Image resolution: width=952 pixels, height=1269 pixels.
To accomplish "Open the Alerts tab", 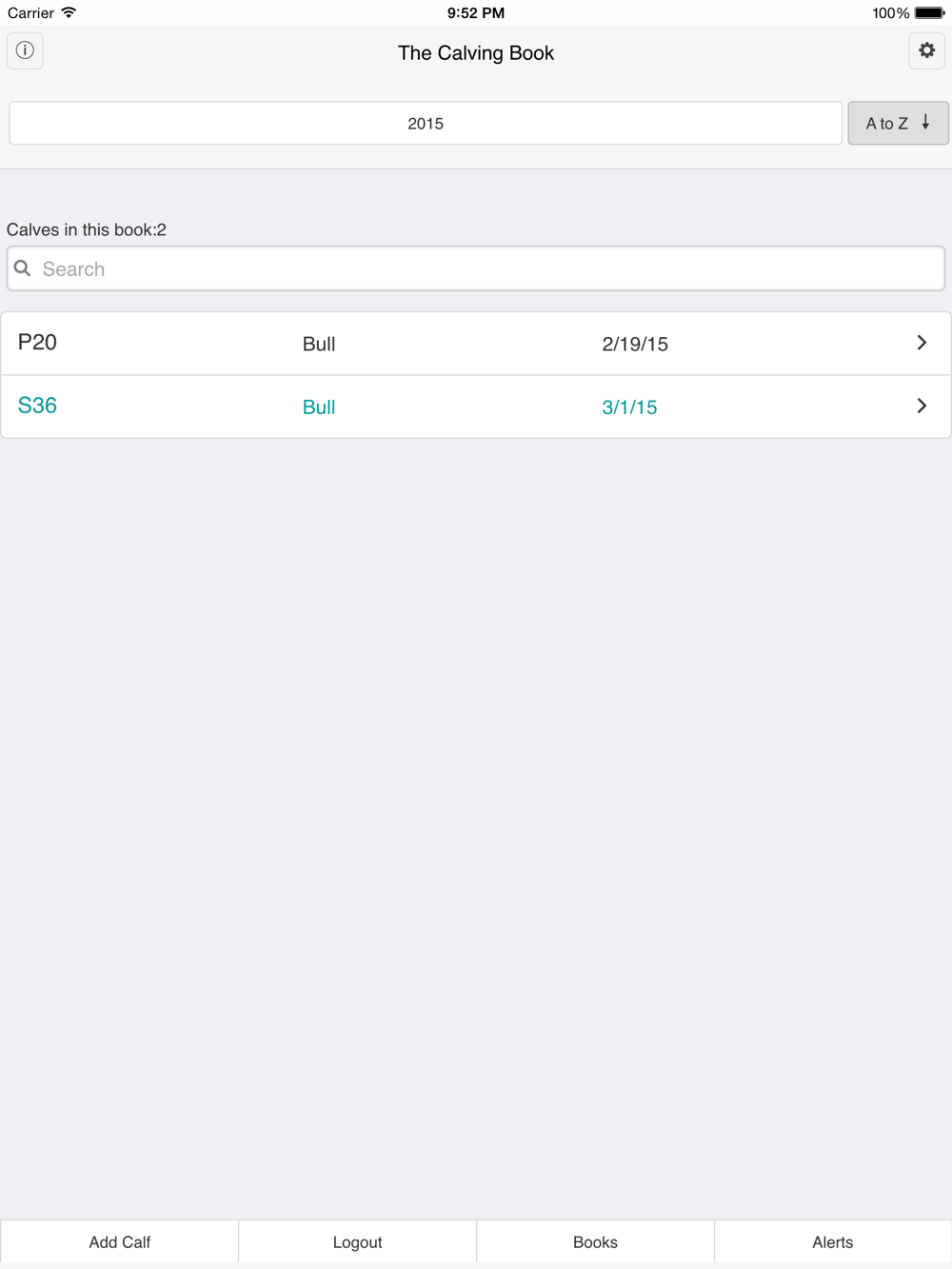I will coord(832,1241).
